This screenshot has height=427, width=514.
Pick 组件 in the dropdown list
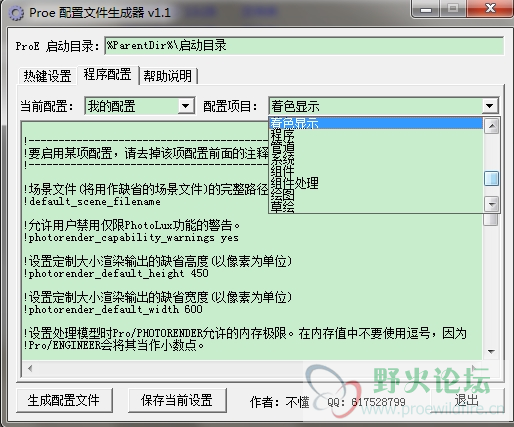click(x=376, y=171)
